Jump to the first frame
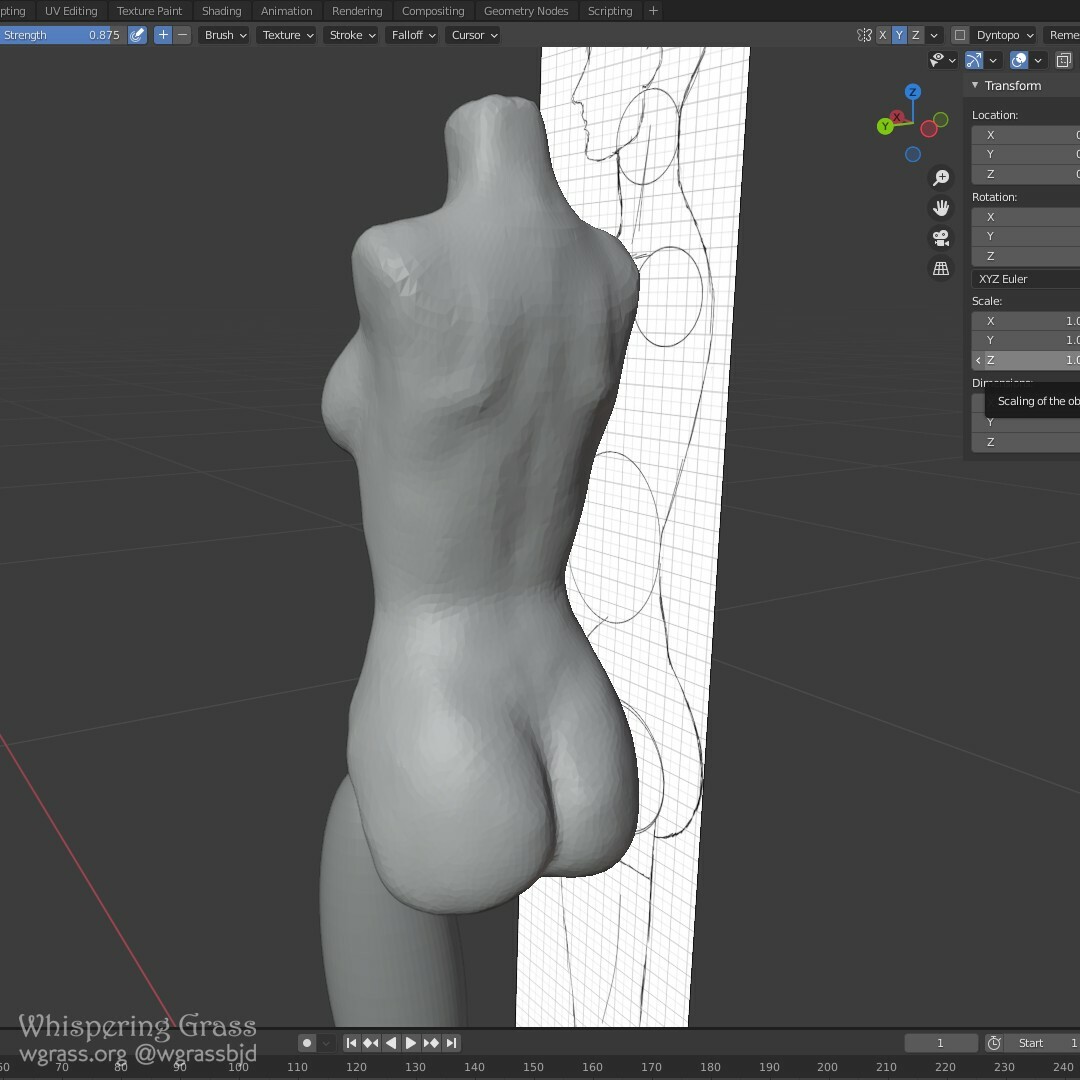 click(351, 1043)
